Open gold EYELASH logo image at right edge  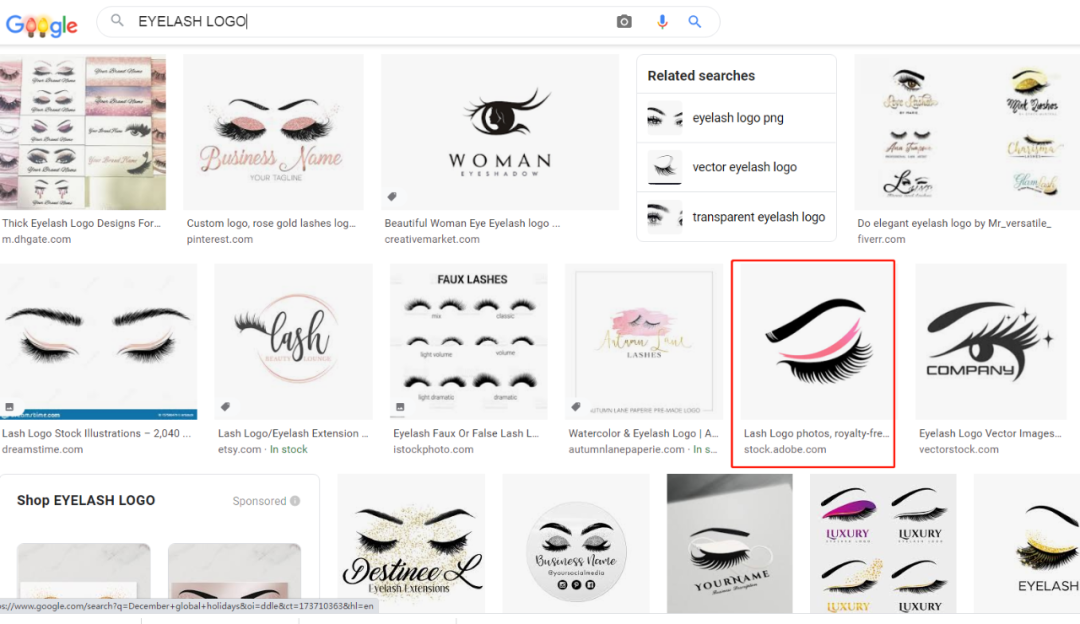click(x=1027, y=543)
